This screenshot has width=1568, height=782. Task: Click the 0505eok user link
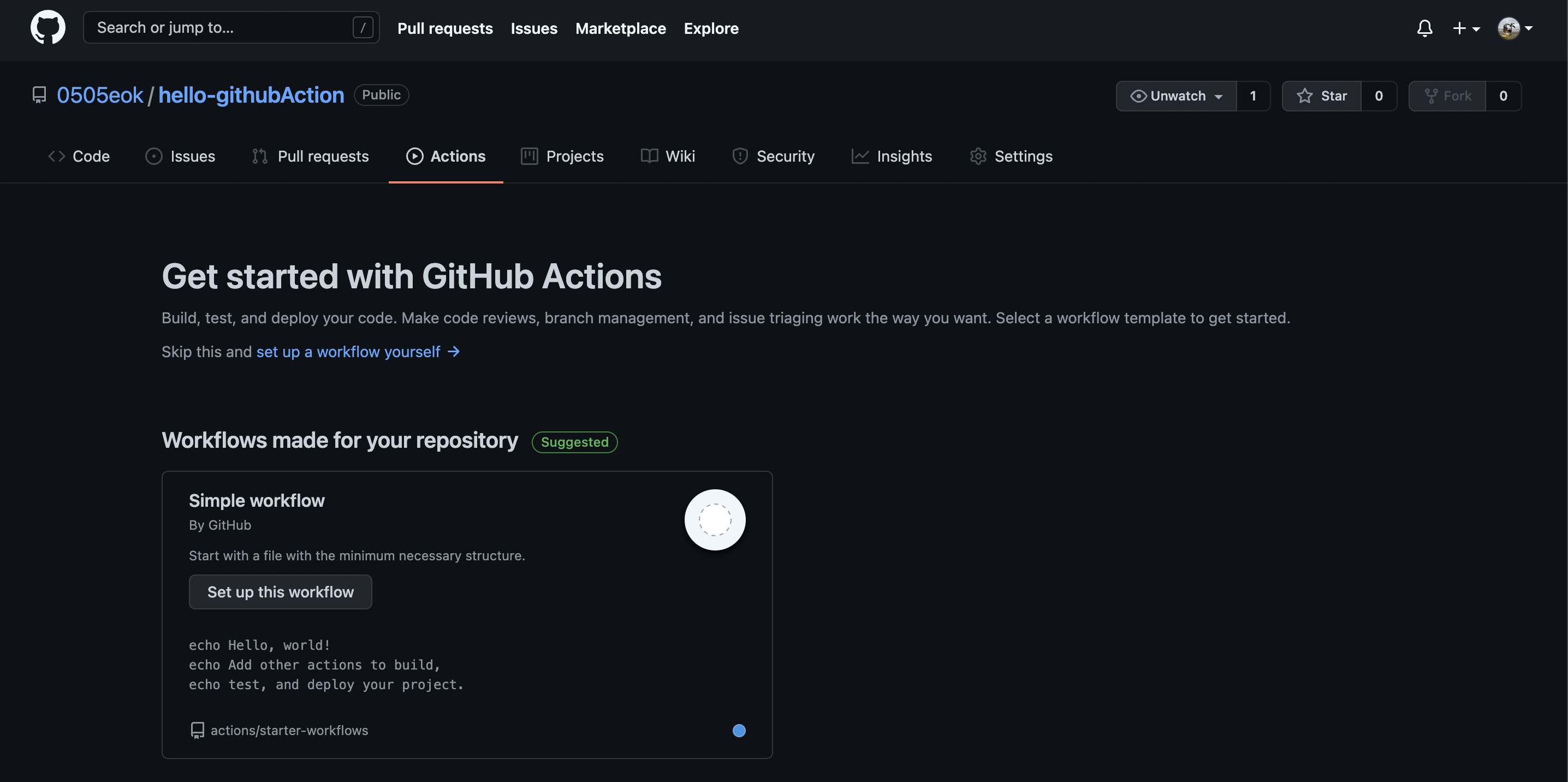tap(100, 94)
